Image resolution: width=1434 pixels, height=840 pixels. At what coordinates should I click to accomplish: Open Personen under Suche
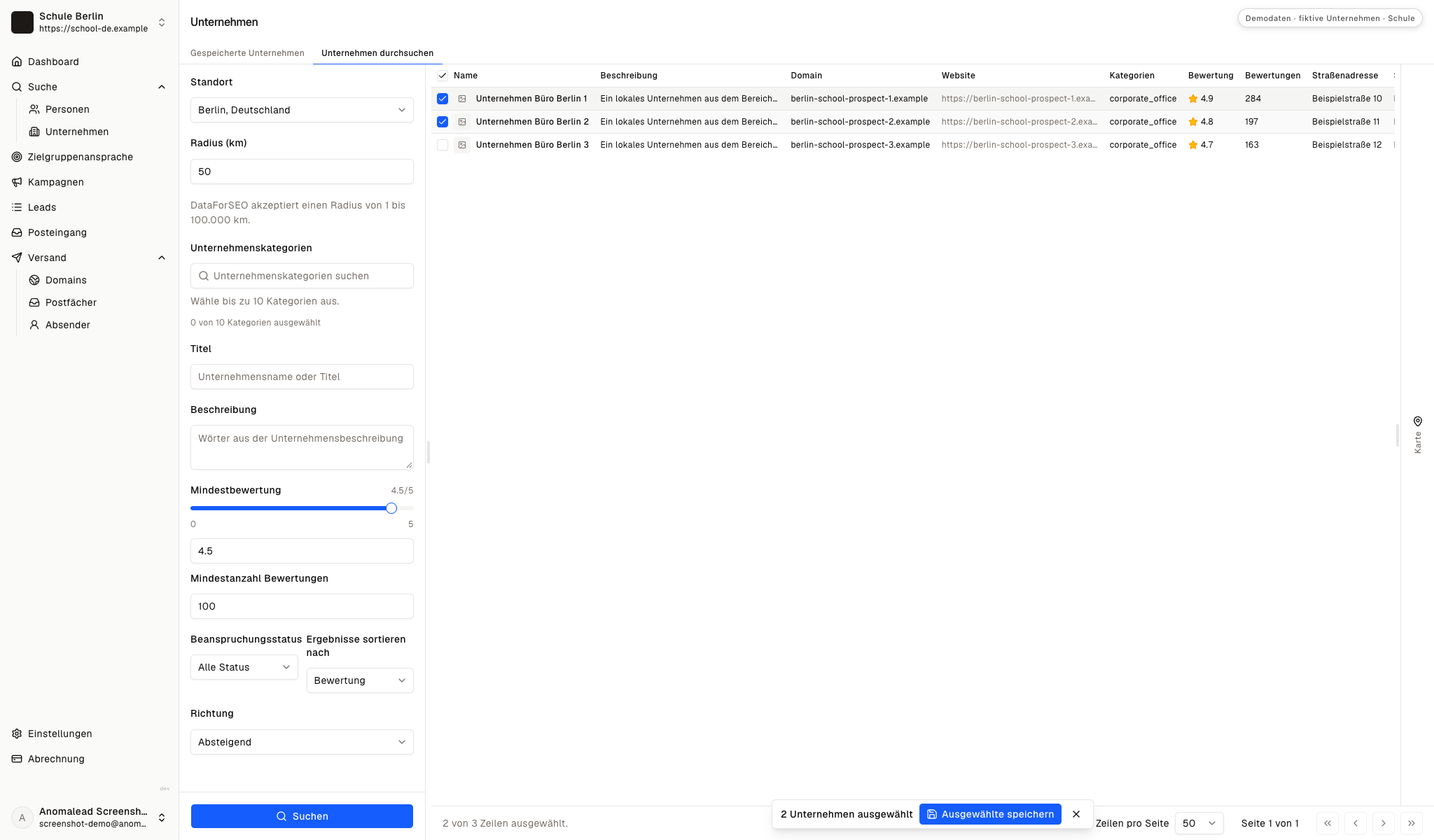point(67,109)
